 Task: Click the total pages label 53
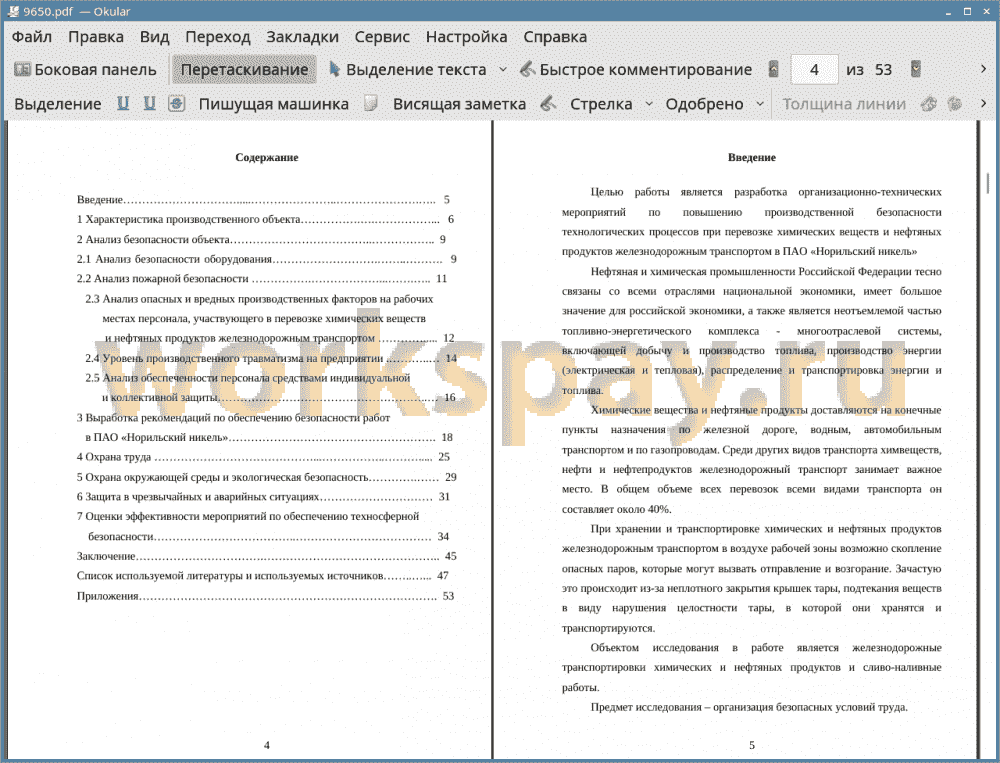coord(883,70)
